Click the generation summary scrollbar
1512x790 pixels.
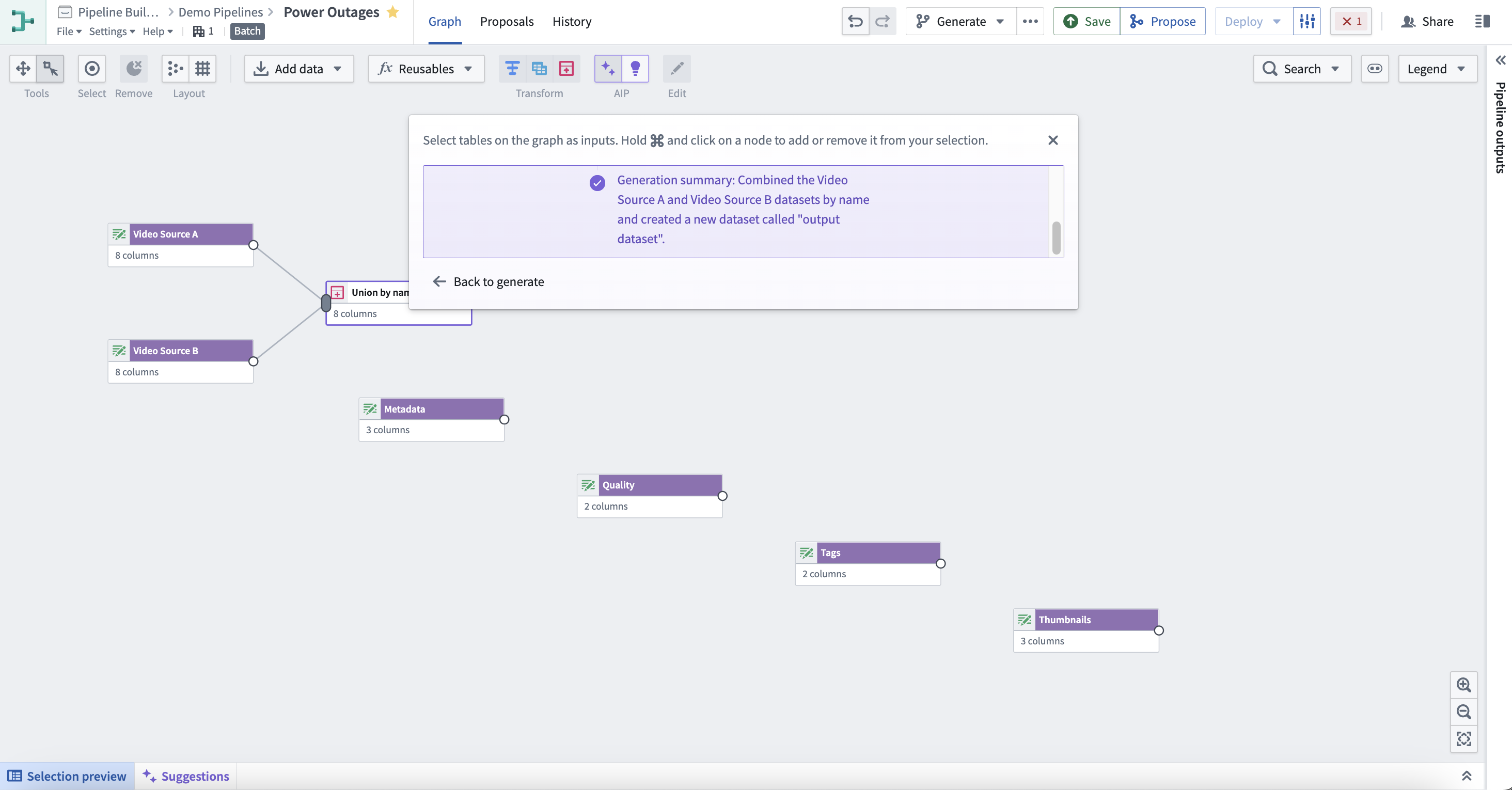[x=1056, y=239]
